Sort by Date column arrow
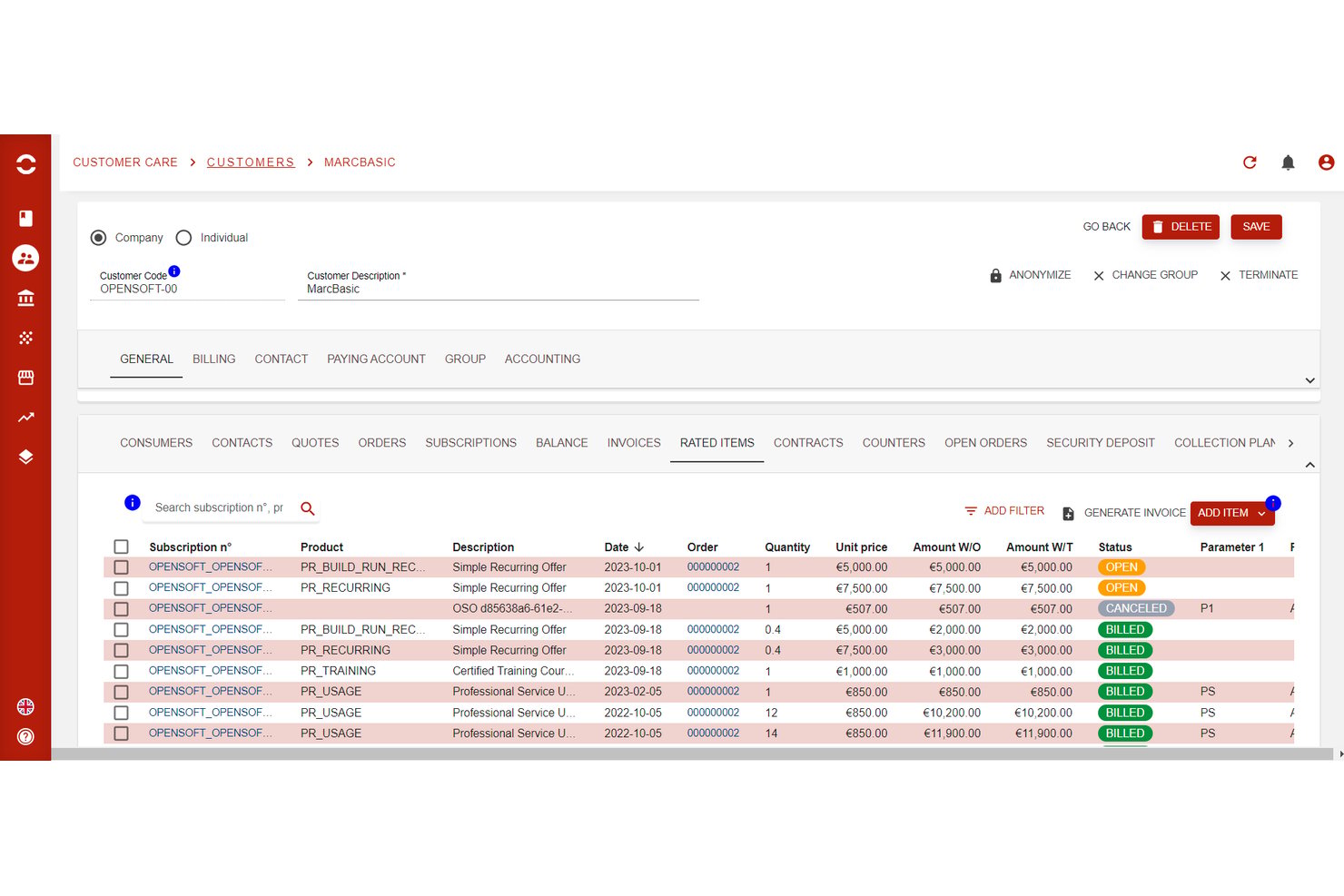The width and height of the screenshot is (1344, 896). tap(639, 547)
